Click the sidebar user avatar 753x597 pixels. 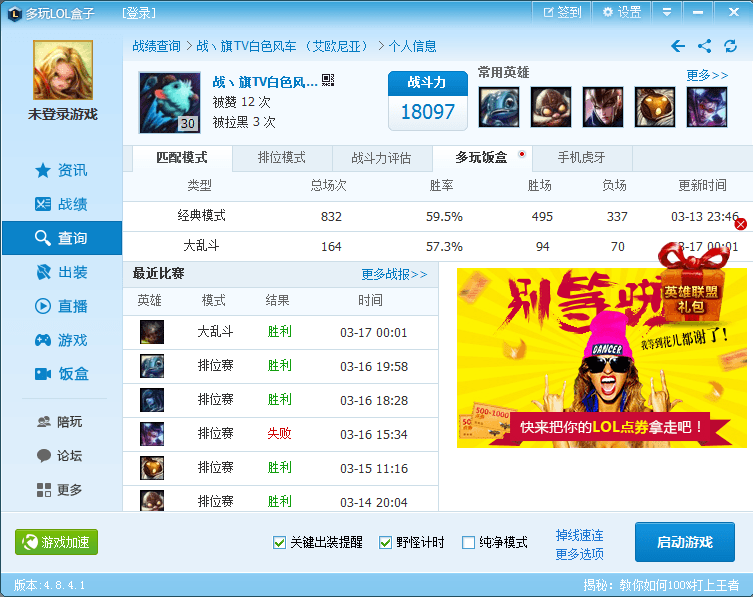pos(63,70)
